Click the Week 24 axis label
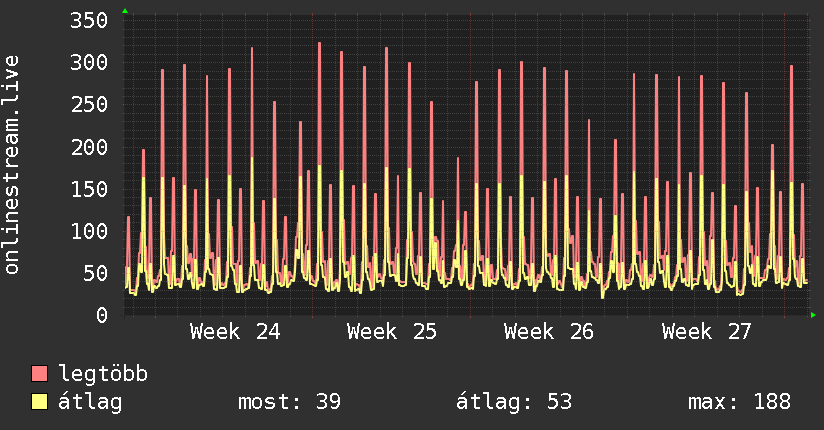The width and height of the screenshot is (824, 430). point(235,332)
